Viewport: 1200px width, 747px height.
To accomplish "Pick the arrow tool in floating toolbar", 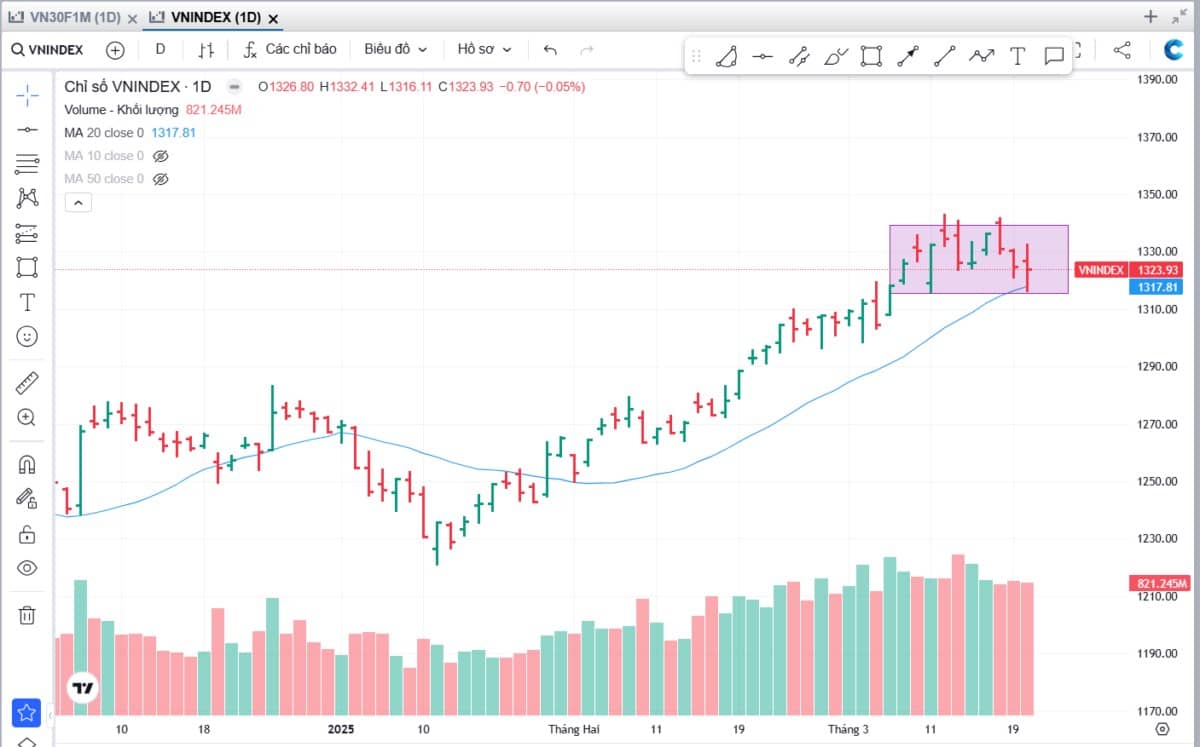I will (908, 56).
